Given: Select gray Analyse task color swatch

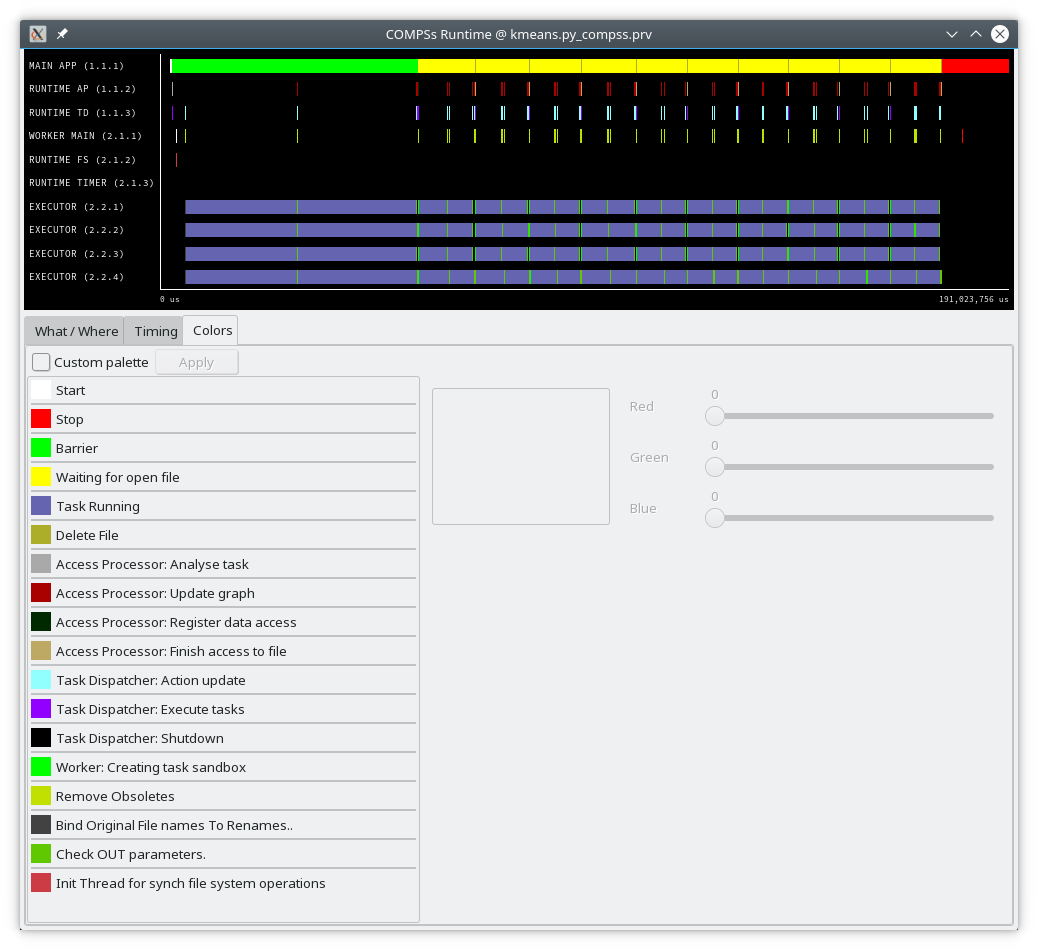Looking at the screenshot, I should click(x=41, y=564).
